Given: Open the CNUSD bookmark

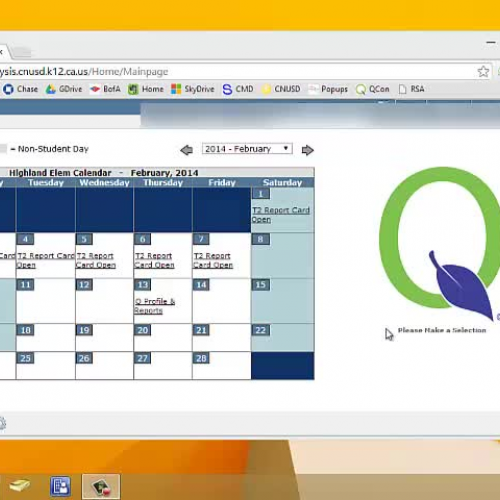Looking at the screenshot, I should (281, 89).
